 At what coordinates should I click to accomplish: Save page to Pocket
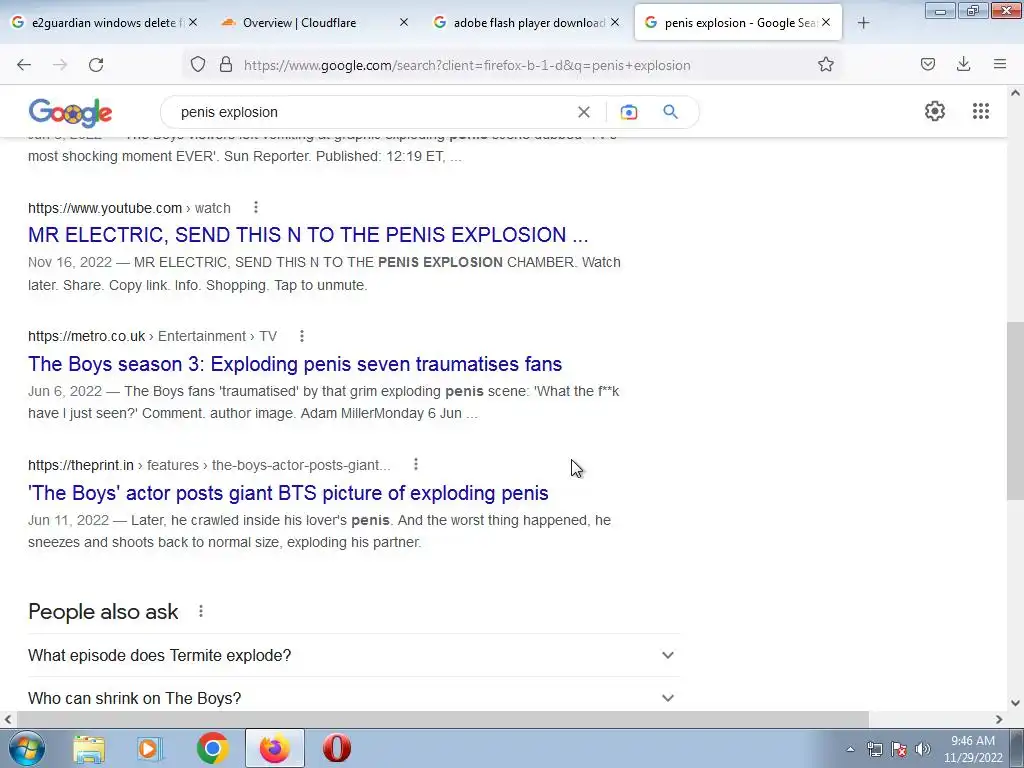click(x=927, y=64)
